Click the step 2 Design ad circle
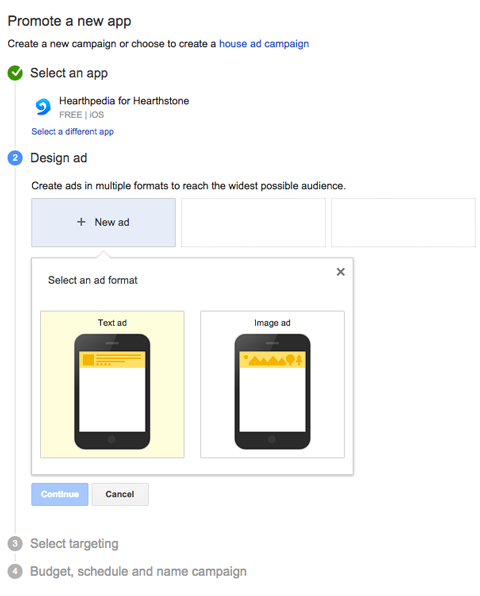Screen dimensions: 480x596 pos(15,158)
